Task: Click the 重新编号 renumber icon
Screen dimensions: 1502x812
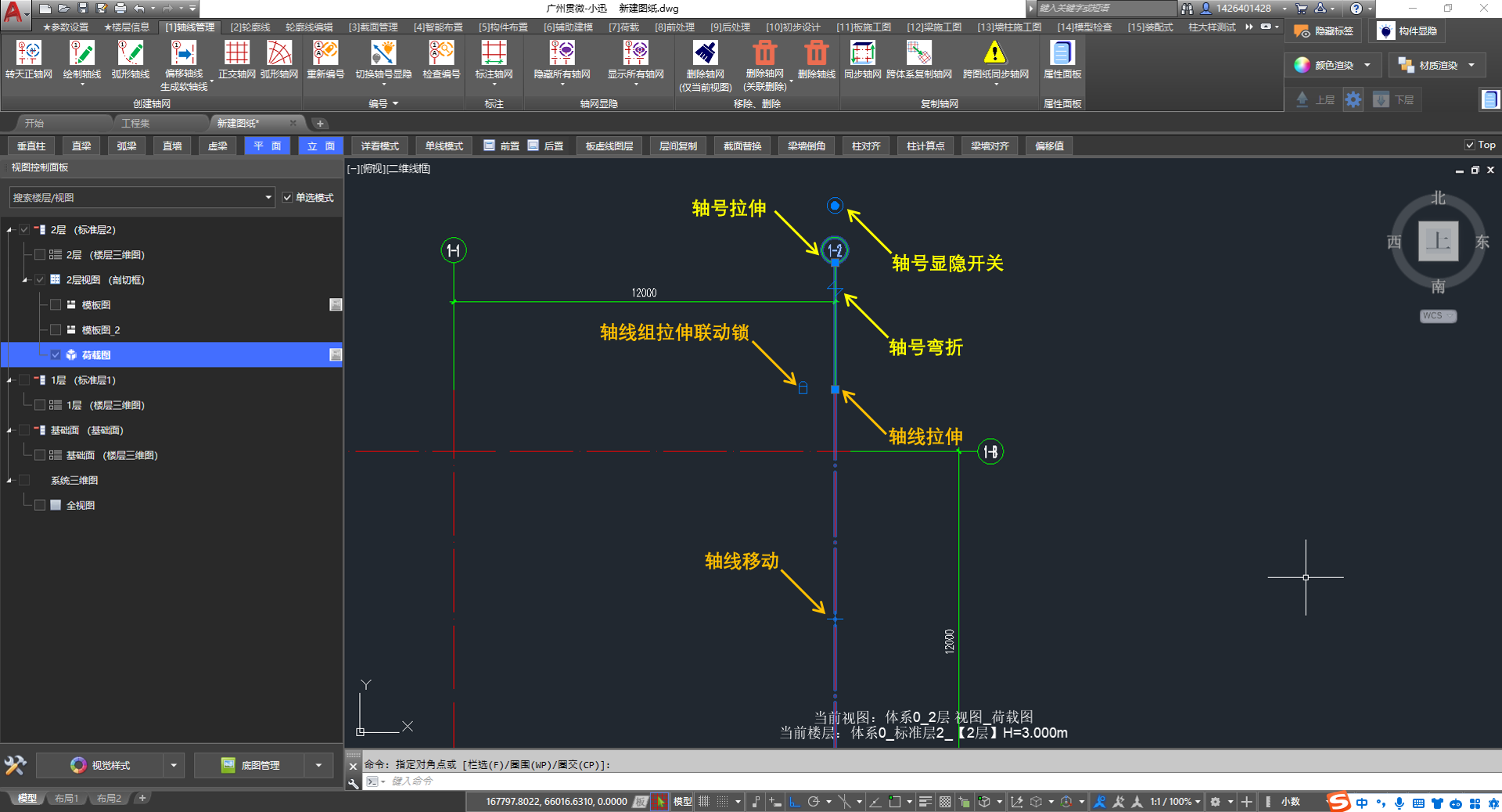Action: pos(325,59)
